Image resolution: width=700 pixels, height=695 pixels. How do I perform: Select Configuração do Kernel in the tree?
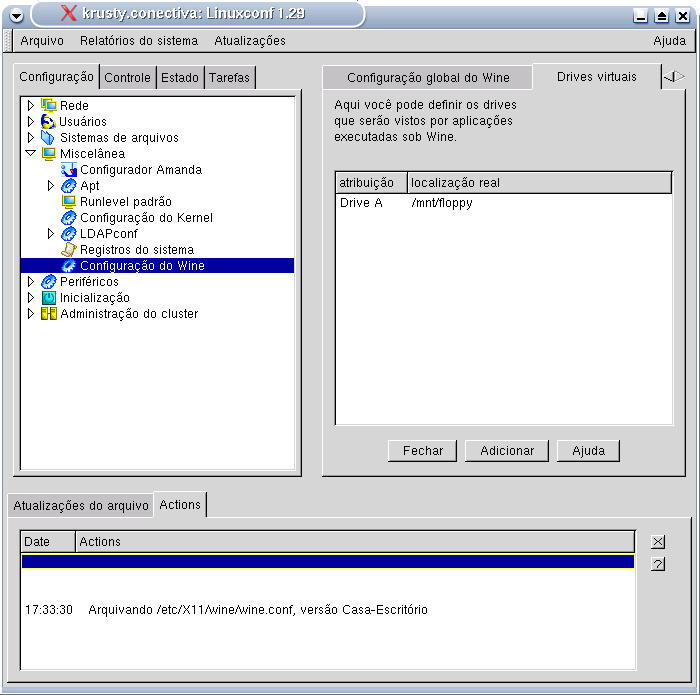[146, 218]
